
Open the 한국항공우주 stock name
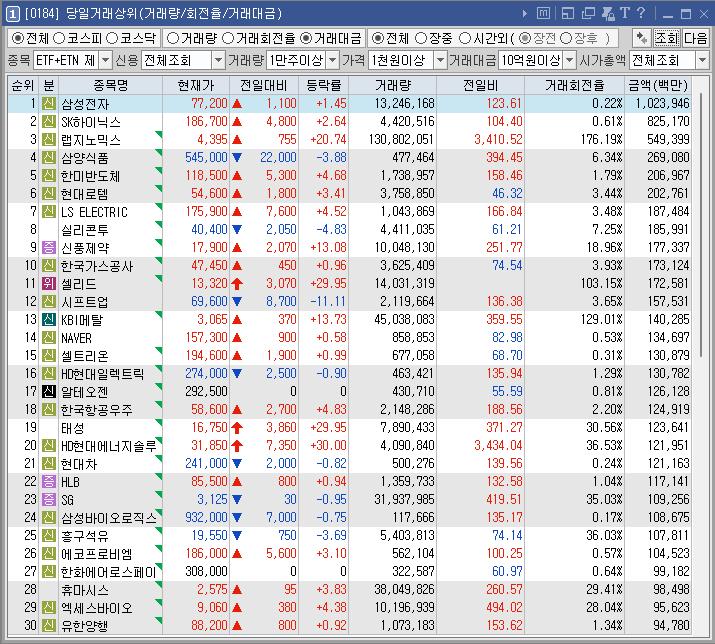pos(97,410)
